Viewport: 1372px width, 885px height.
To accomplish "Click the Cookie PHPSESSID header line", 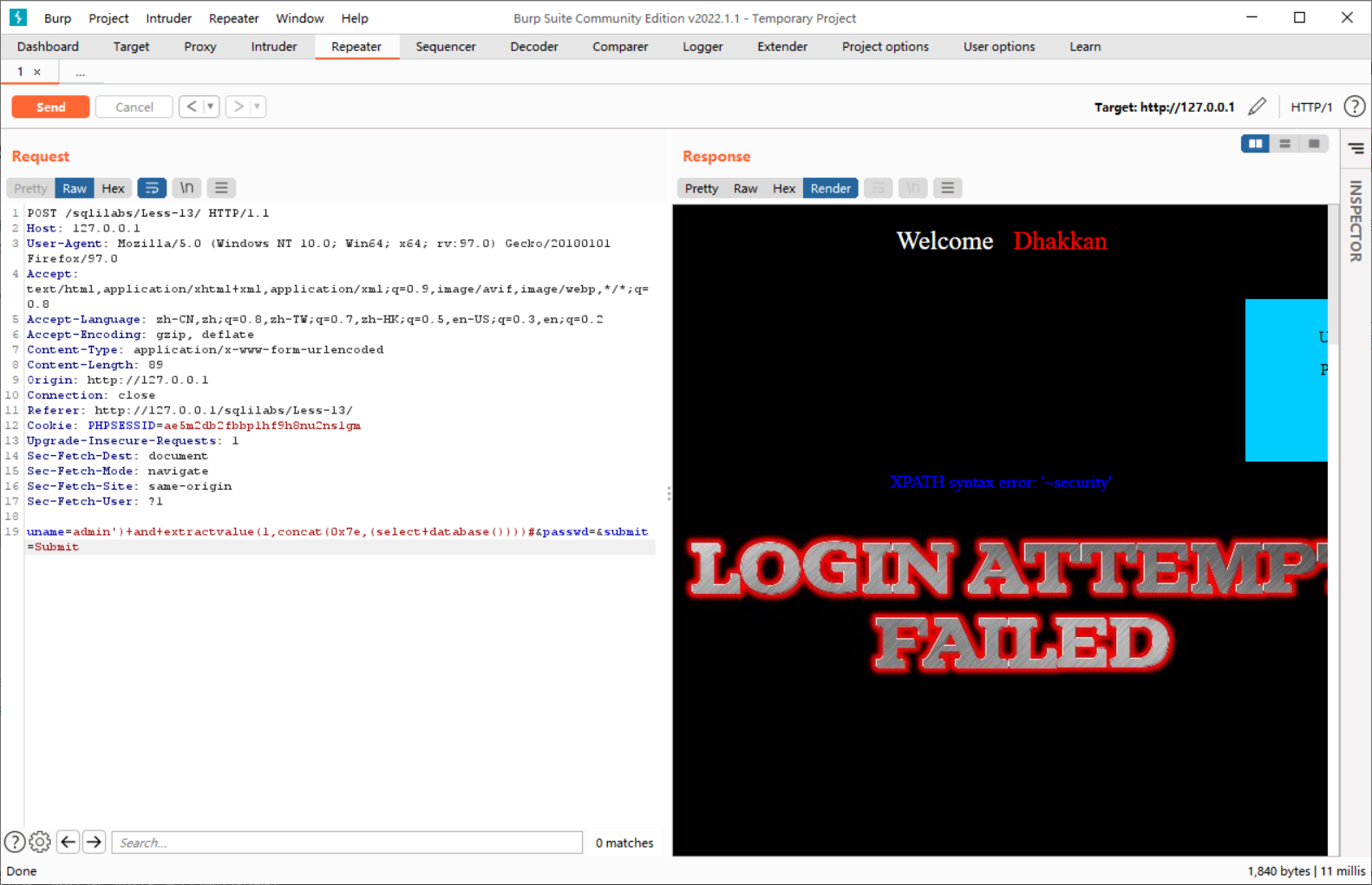I will point(193,426).
